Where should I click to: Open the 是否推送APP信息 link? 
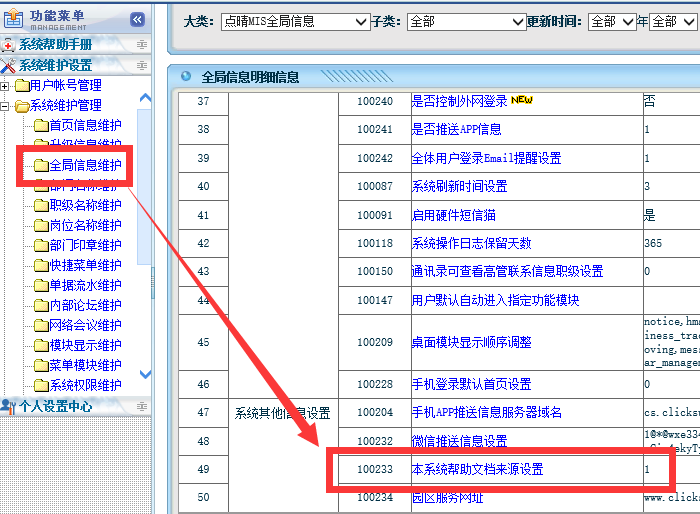click(x=456, y=130)
